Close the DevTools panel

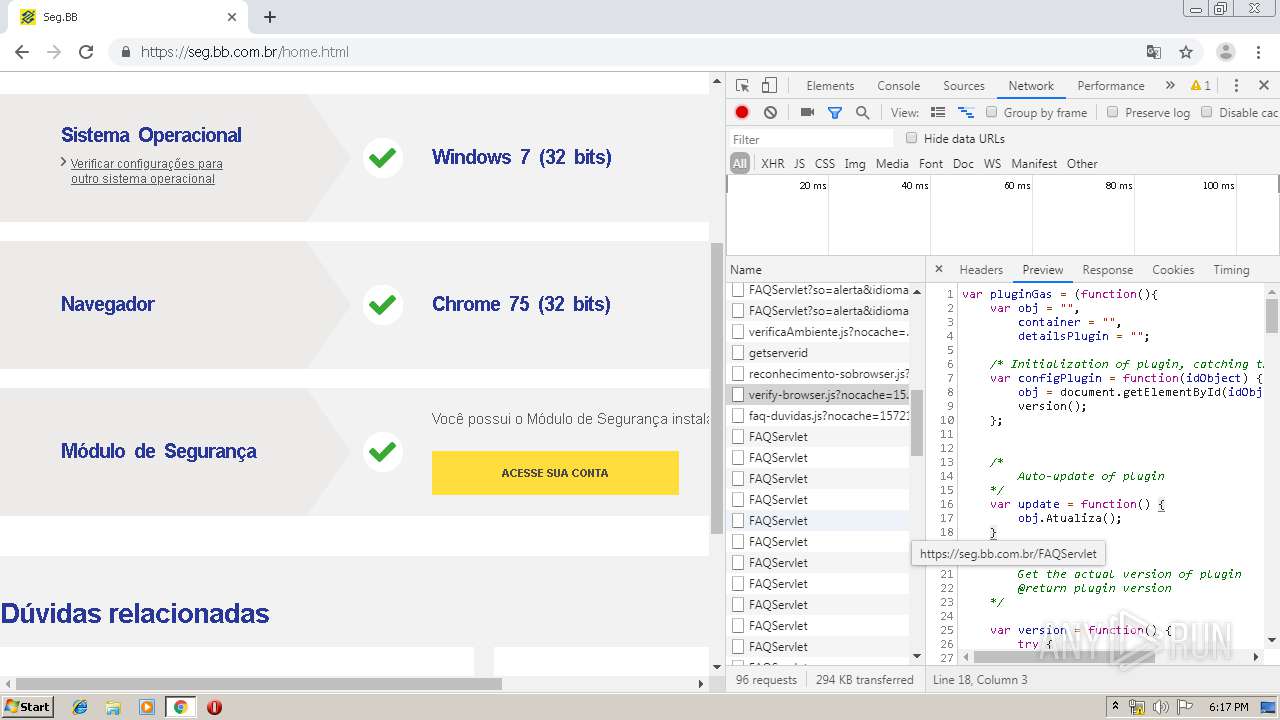tap(1264, 86)
